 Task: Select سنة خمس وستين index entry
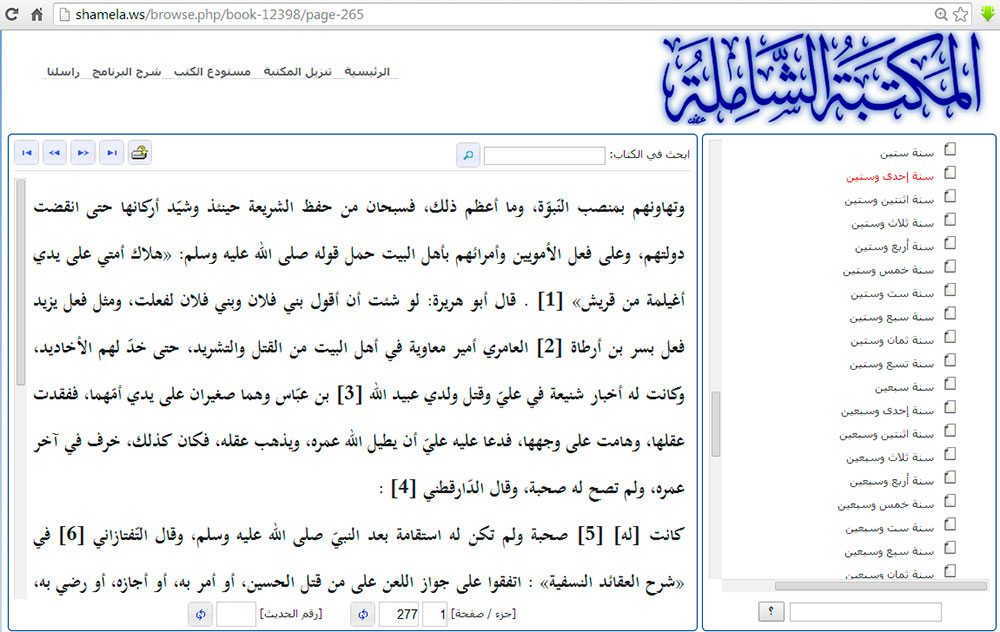pos(888,270)
